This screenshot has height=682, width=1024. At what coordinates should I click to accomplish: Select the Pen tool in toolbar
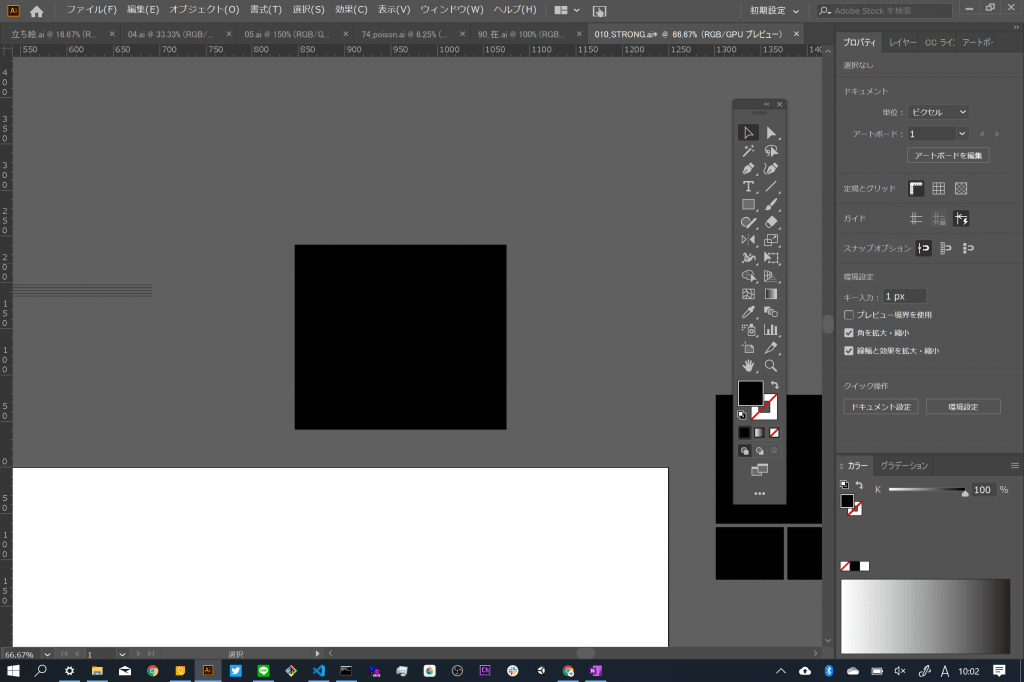pyautogui.click(x=748, y=169)
